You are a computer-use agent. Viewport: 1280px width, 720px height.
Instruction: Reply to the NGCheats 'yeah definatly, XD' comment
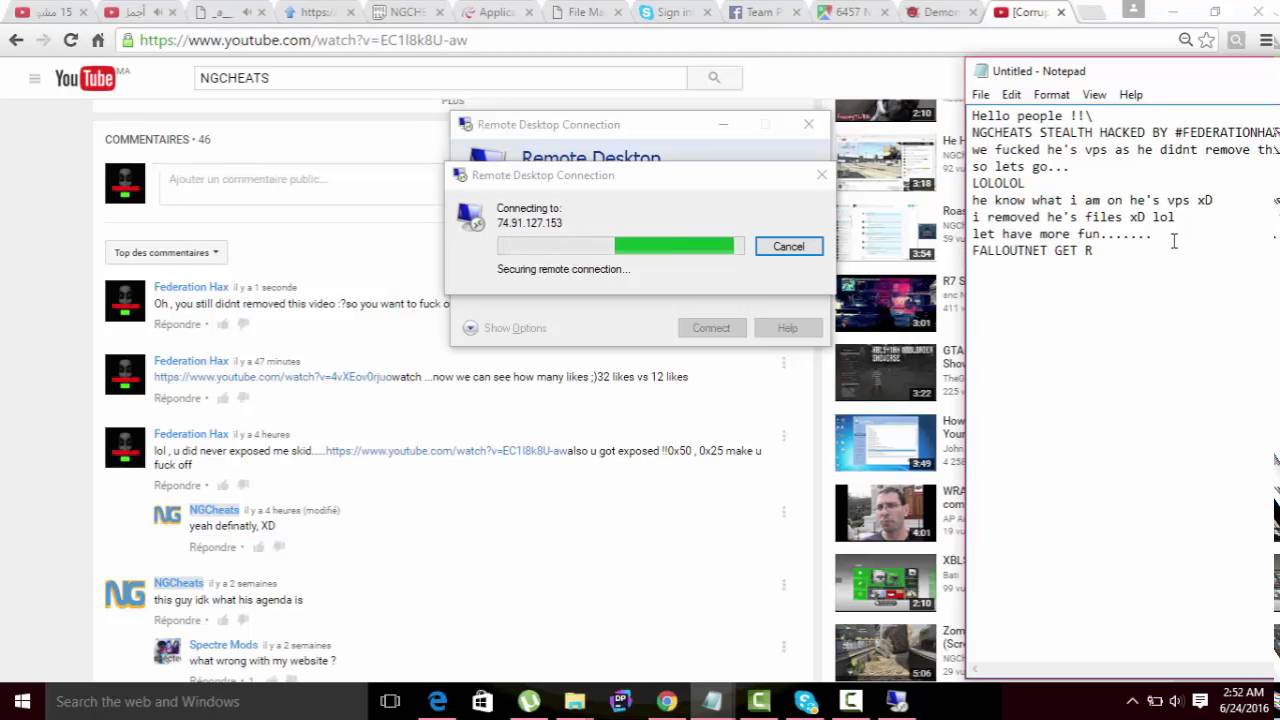(212, 547)
